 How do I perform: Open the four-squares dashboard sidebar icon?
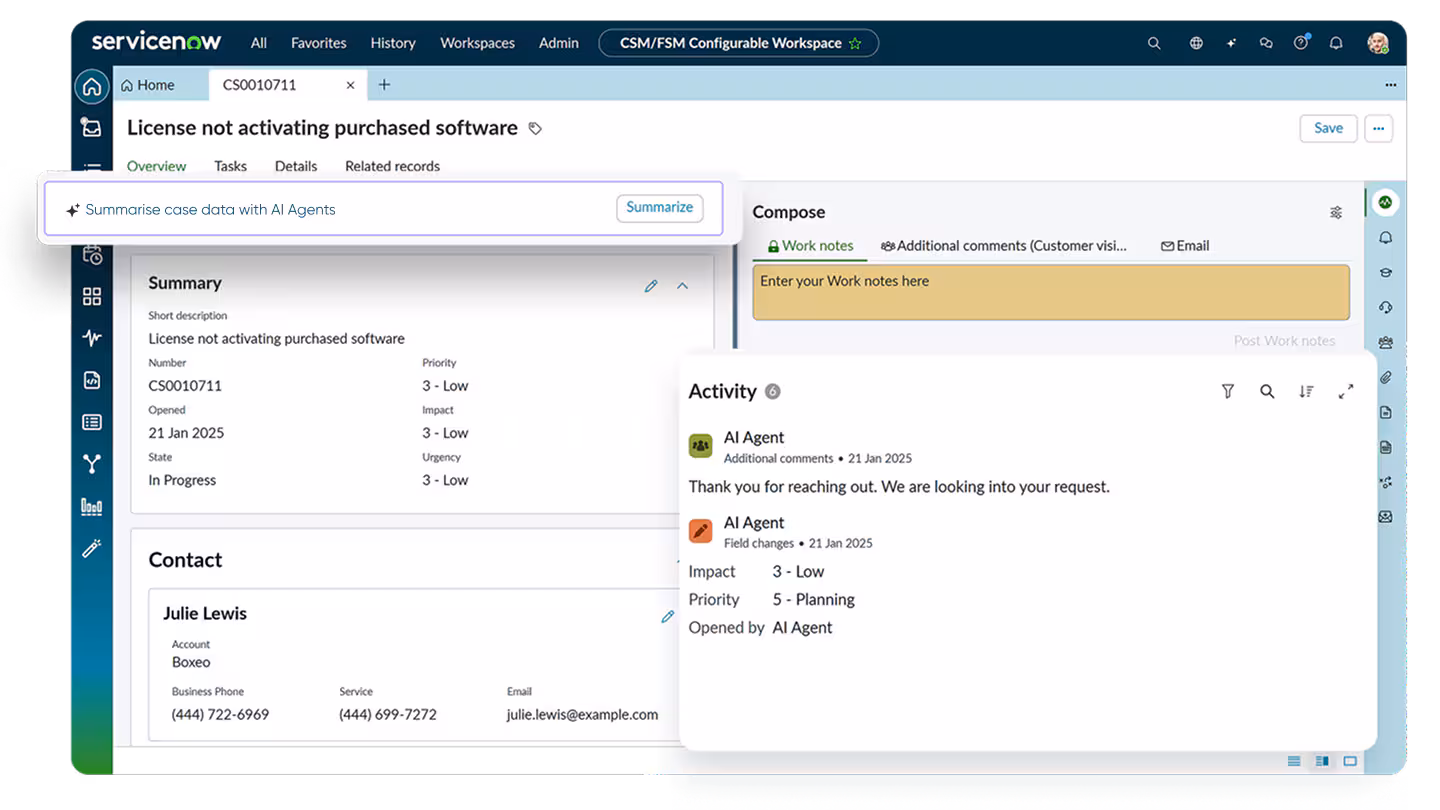92,296
